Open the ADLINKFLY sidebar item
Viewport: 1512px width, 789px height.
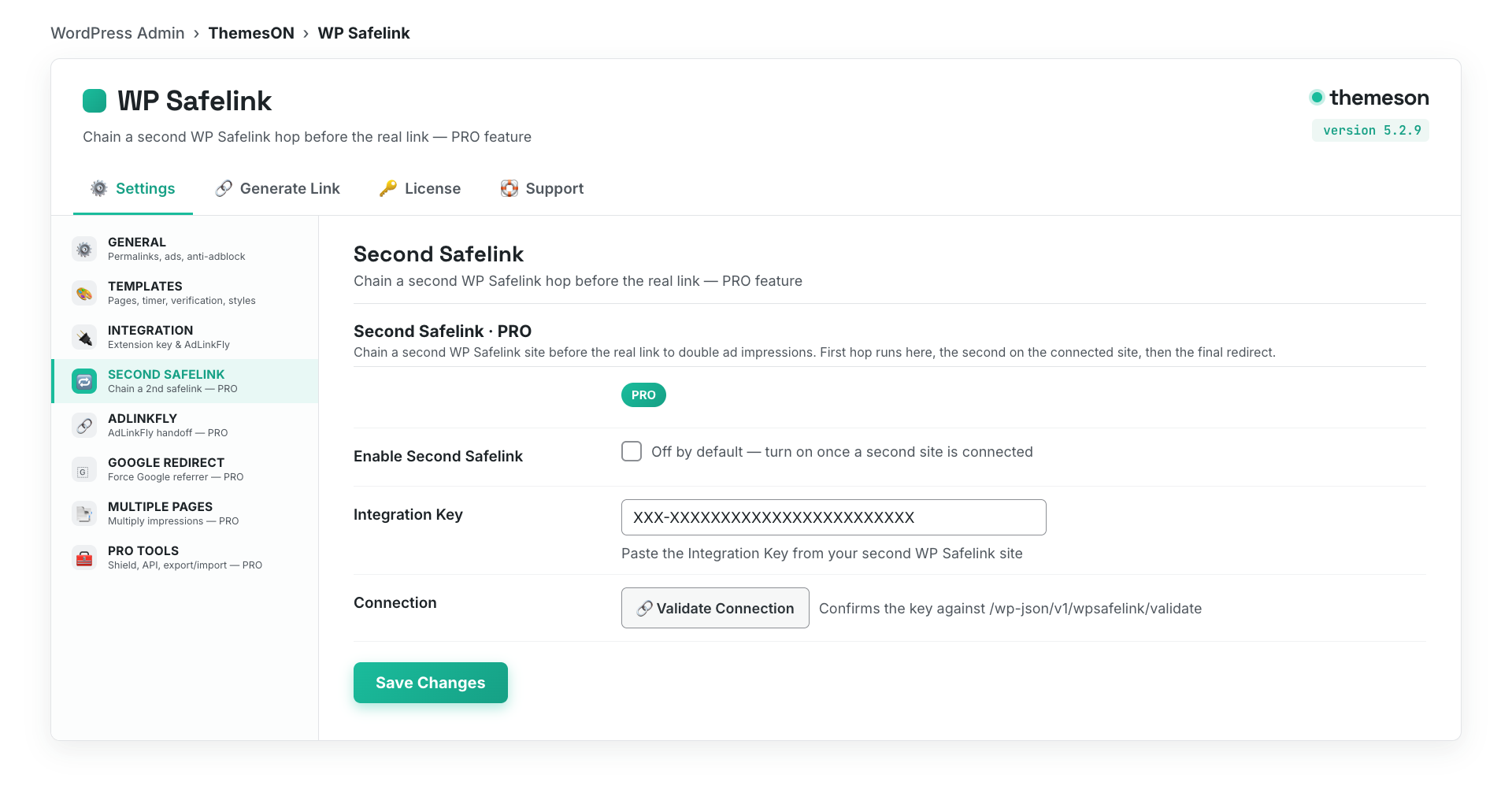pos(185,425)
